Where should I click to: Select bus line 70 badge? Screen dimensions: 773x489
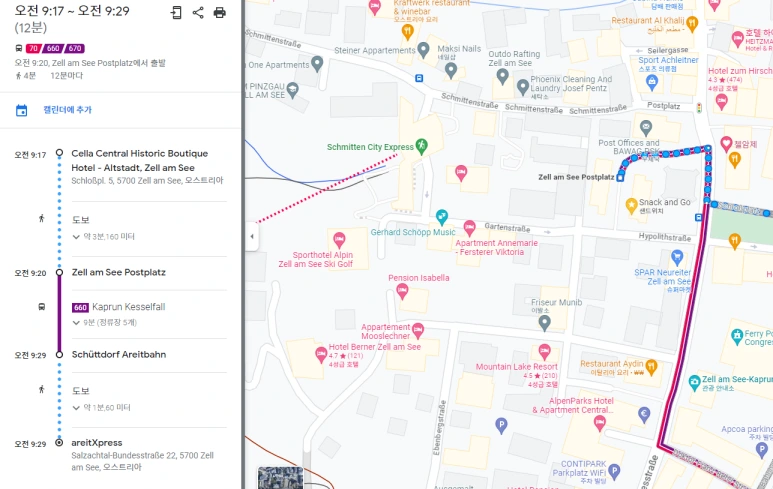pyautogui.click(x=33, y=48)
